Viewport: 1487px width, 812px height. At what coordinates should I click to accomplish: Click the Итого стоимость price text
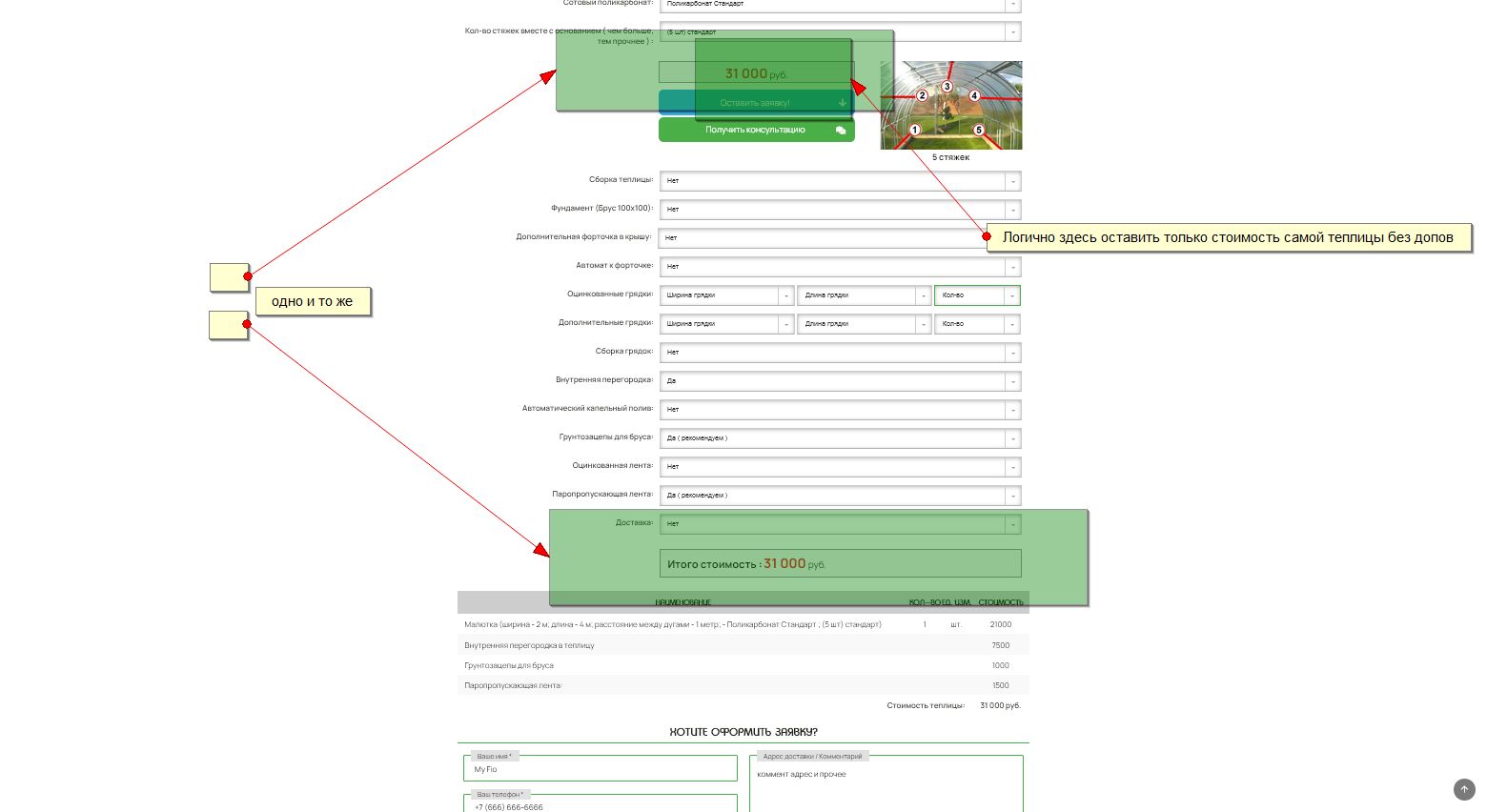click(x=747, y=564)
